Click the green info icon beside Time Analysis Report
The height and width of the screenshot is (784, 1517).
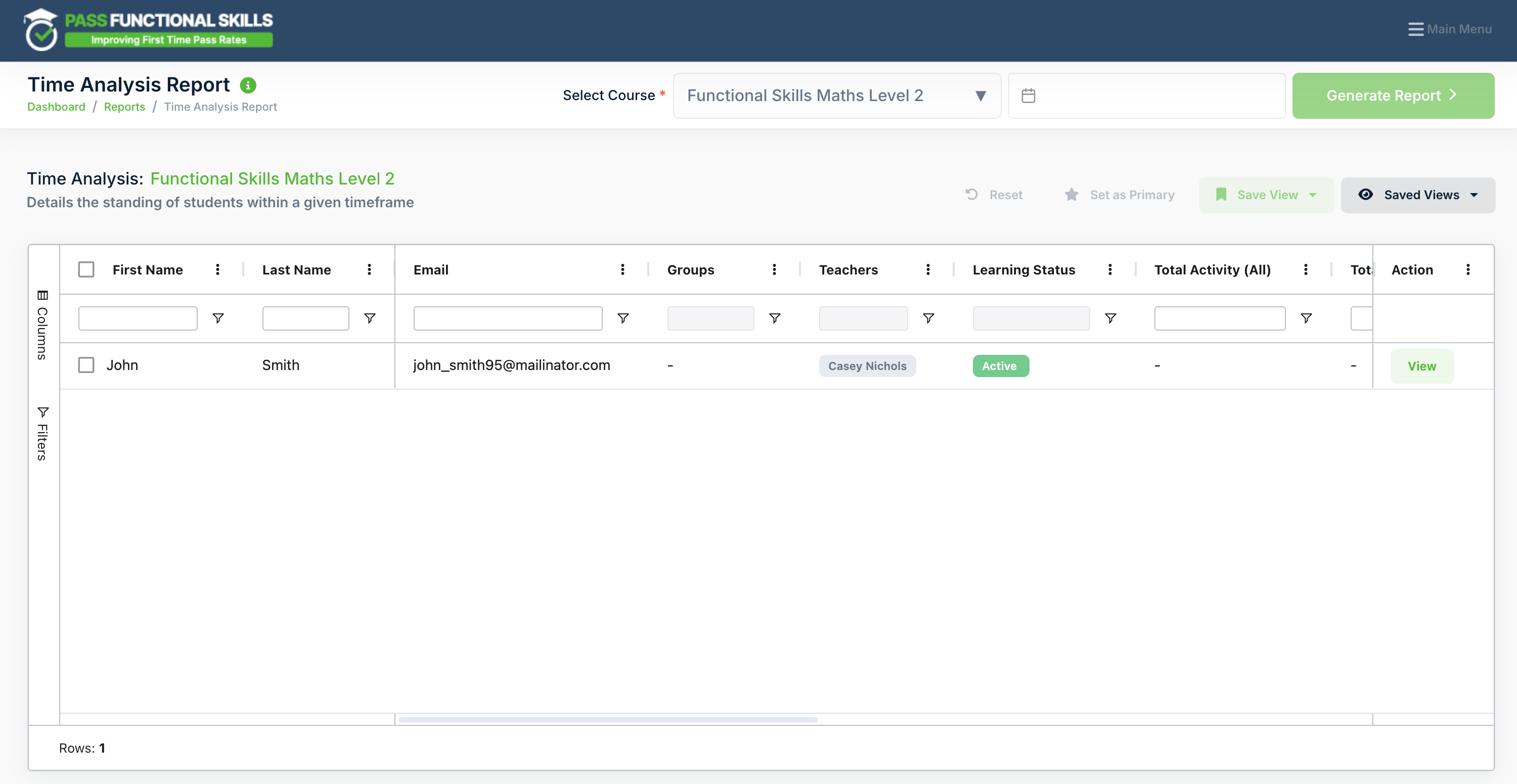pos(248,85)
